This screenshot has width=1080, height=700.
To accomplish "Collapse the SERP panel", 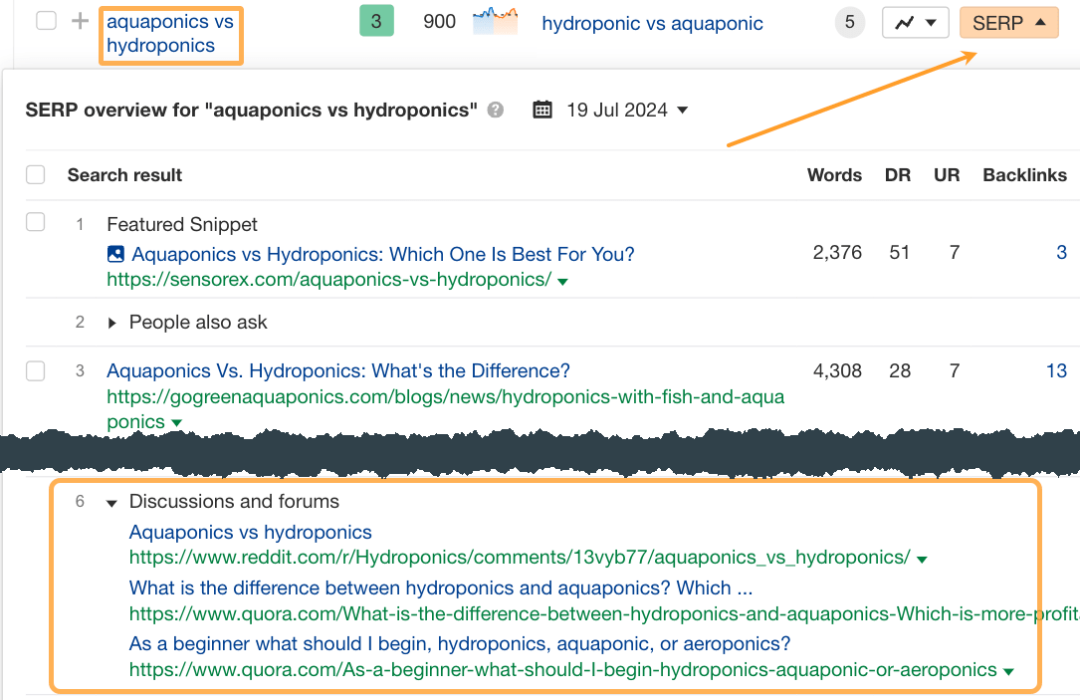I will [x=1009, y=21].
